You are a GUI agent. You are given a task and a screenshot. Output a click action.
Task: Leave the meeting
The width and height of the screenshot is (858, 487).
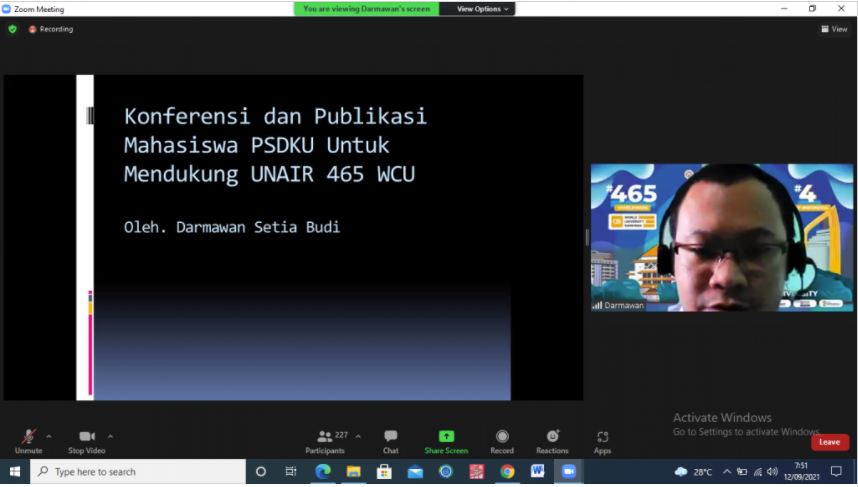click(829, 442)
